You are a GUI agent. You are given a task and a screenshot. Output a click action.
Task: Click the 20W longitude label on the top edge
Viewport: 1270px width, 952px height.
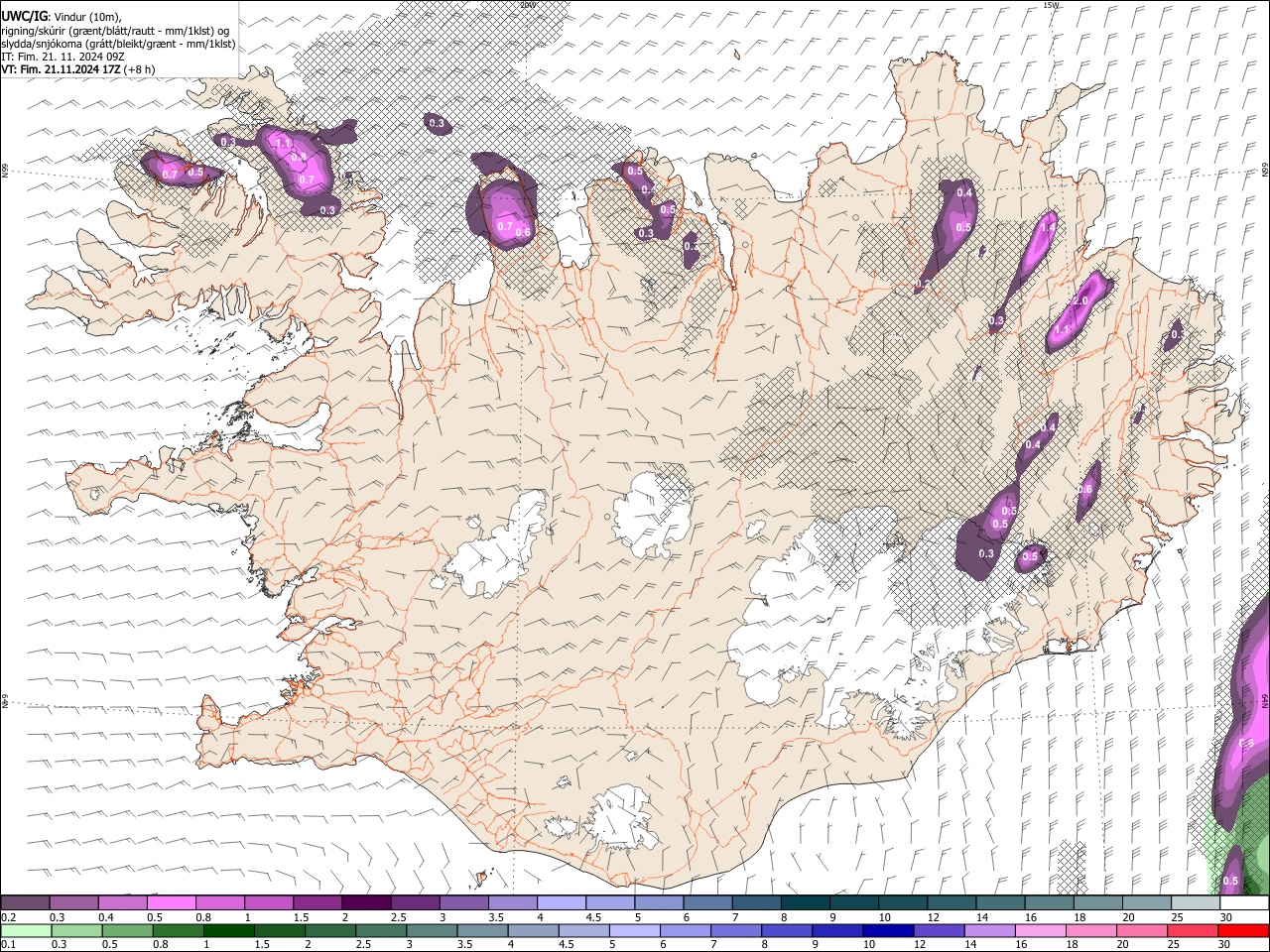point(527,5)
